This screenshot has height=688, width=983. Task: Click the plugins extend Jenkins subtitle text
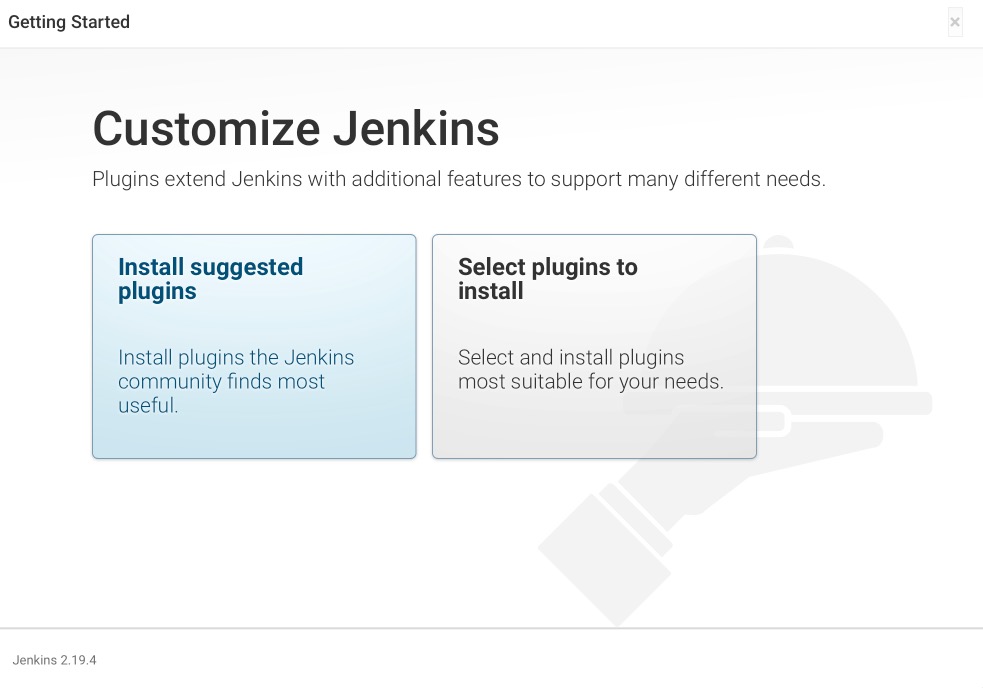click(458, 180)
